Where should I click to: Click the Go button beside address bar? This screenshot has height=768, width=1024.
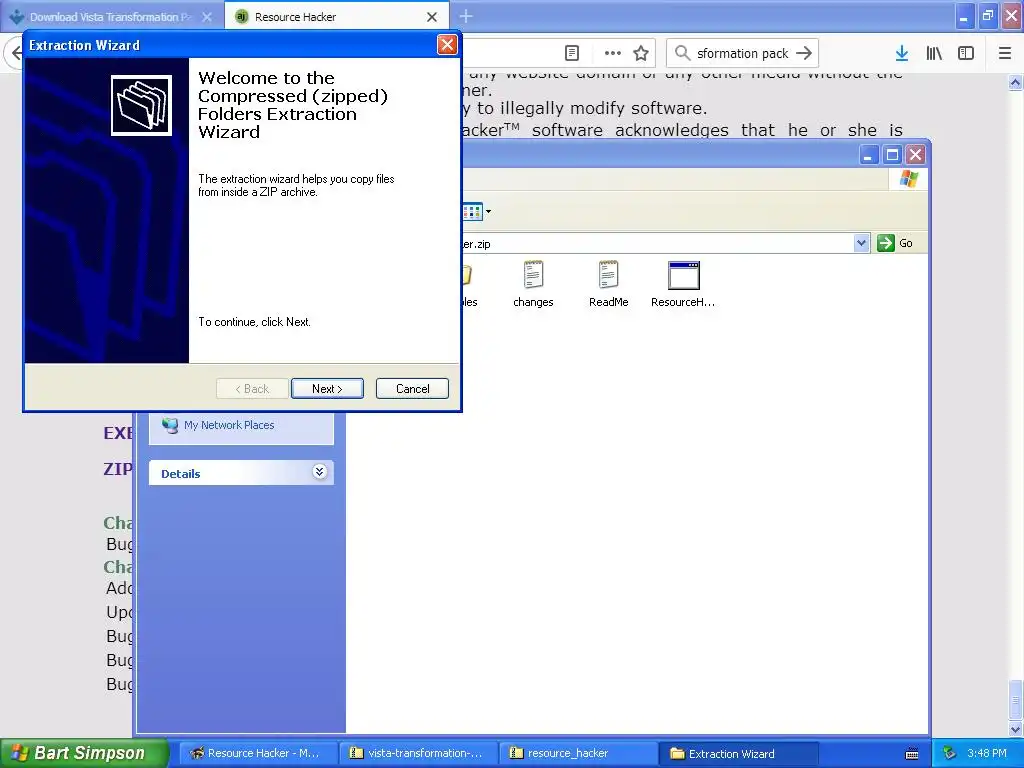point(895,243)
